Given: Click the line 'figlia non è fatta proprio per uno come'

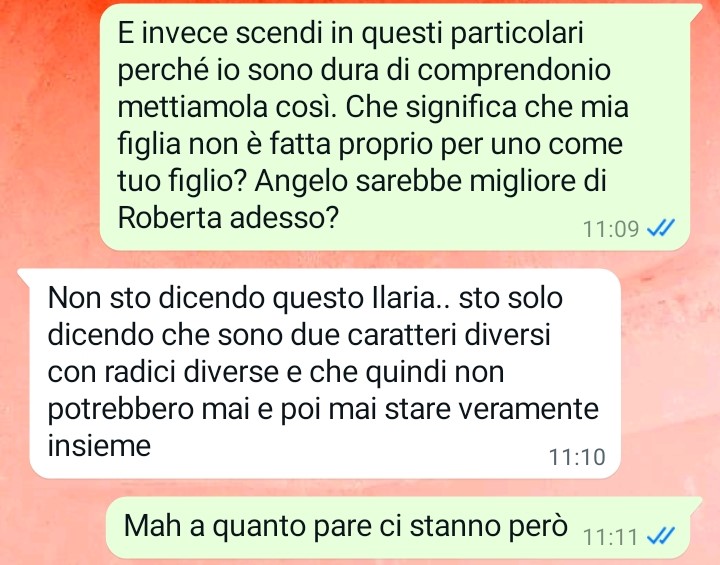Looking at the screenshot, I should (370, 144).
